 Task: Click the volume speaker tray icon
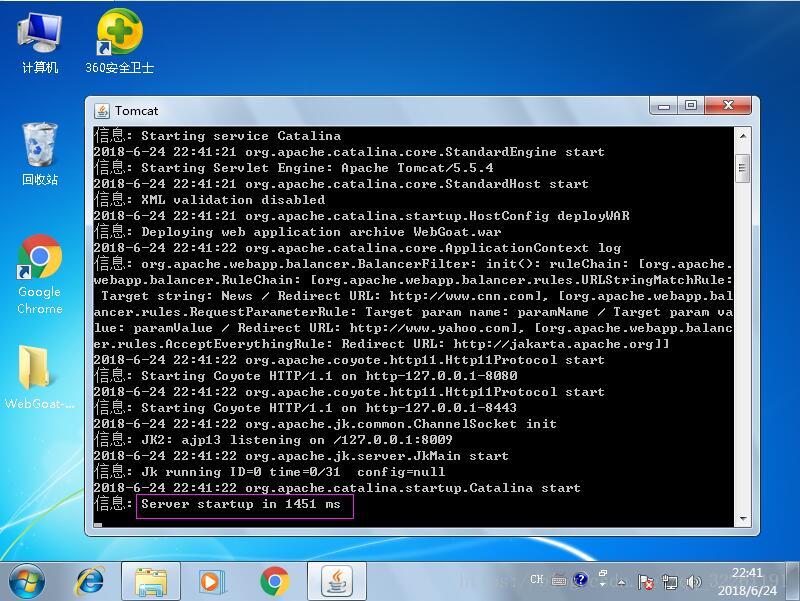(694, 582)
